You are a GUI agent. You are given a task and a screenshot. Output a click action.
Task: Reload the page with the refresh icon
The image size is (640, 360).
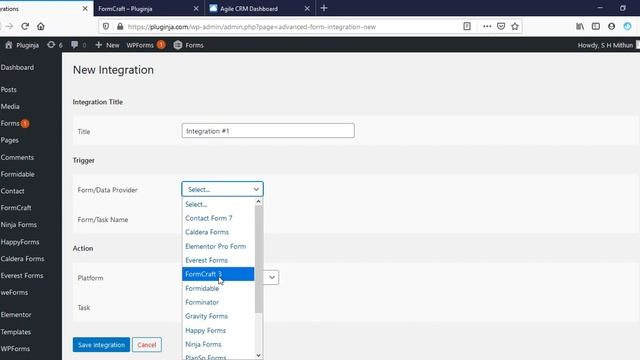click(25, 27)
